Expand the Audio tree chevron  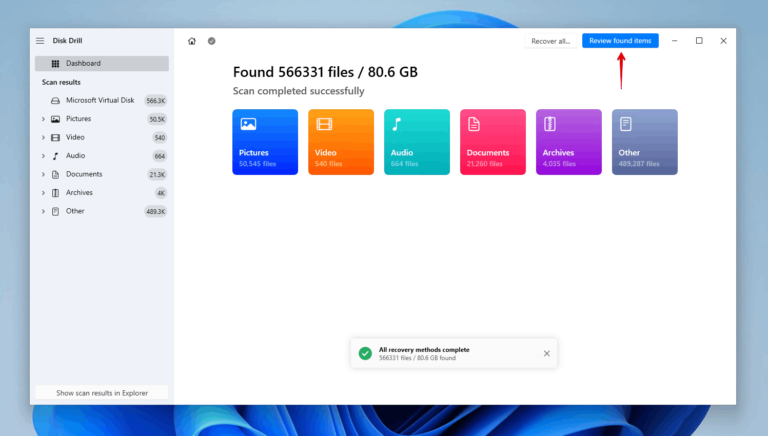pyautogui.click(x=43, y=156)
